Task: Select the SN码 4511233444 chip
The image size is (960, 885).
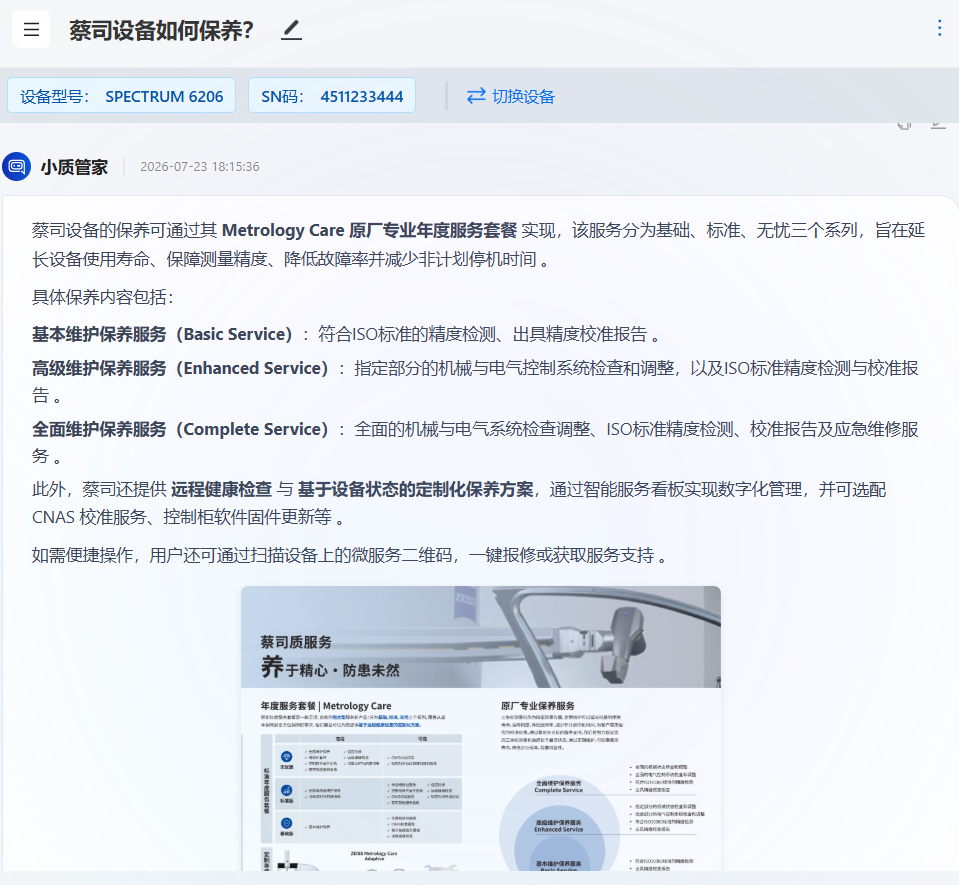Action: [332, 95]
